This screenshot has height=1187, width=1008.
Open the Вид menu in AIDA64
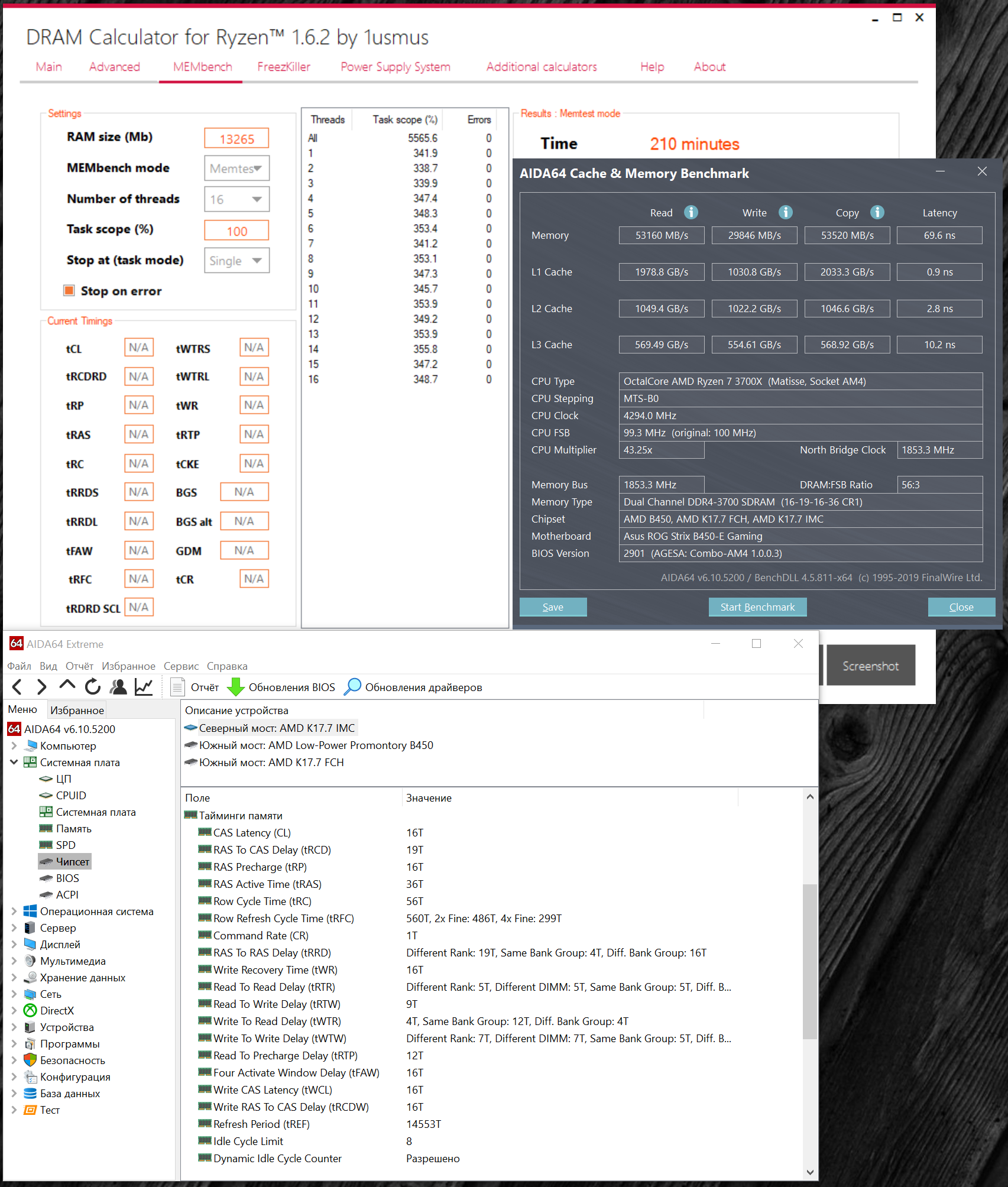pos(48,666)
